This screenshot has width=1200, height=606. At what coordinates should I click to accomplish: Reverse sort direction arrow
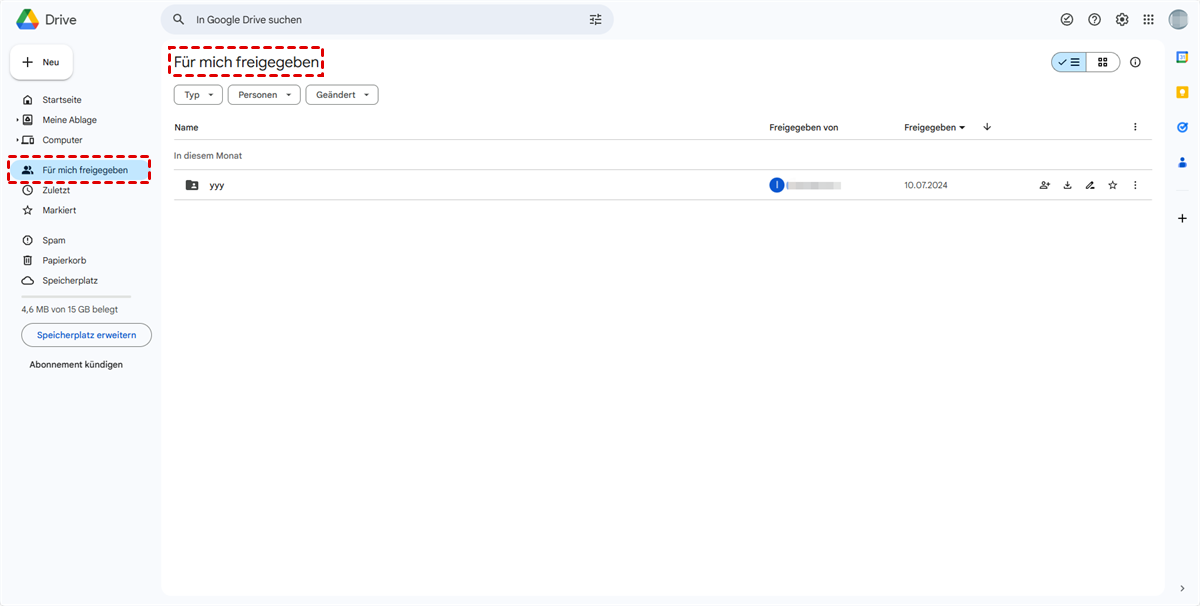point(987,127)
